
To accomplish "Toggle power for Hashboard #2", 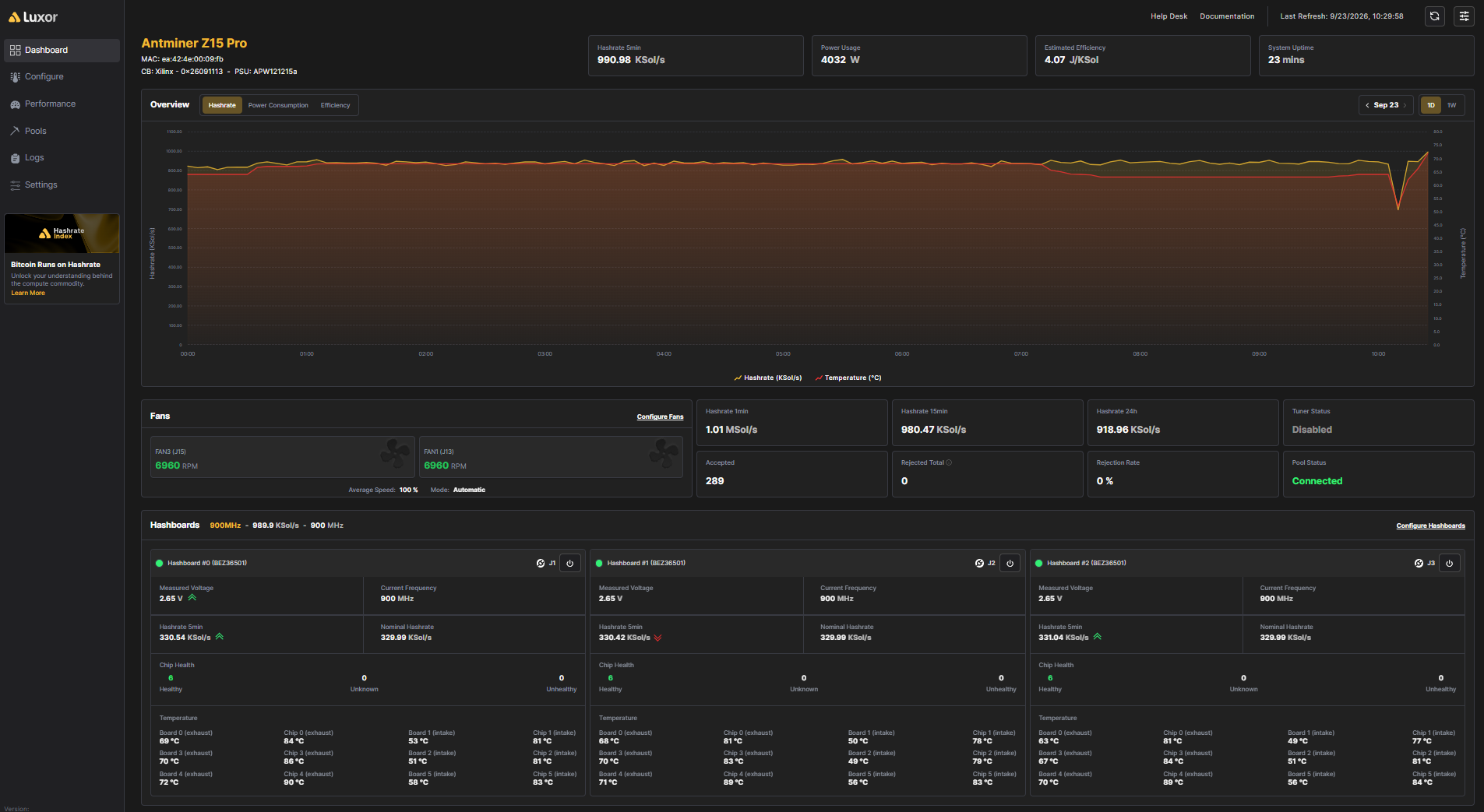I will click(x=1449, y=563).
